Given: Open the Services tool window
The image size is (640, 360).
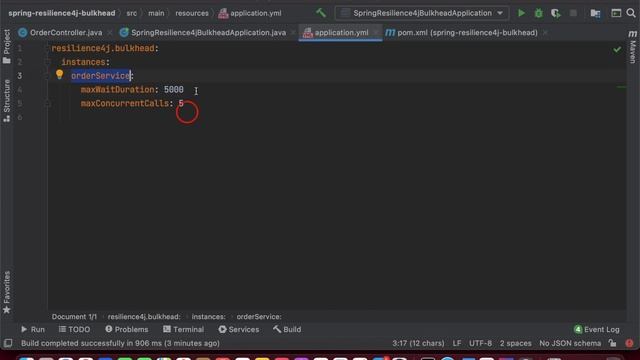Looking at the screenshot, I should point(238,329).
